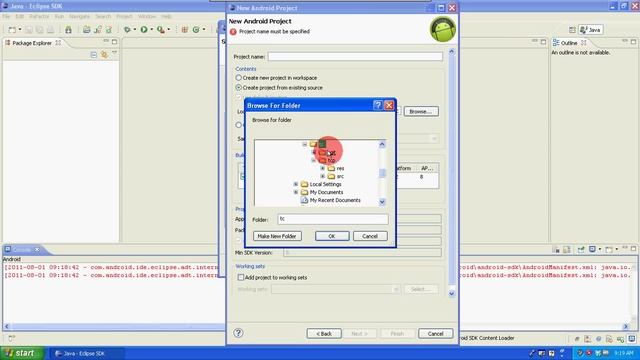Select the Console tab
640x360 pixels.
point(22,249)
